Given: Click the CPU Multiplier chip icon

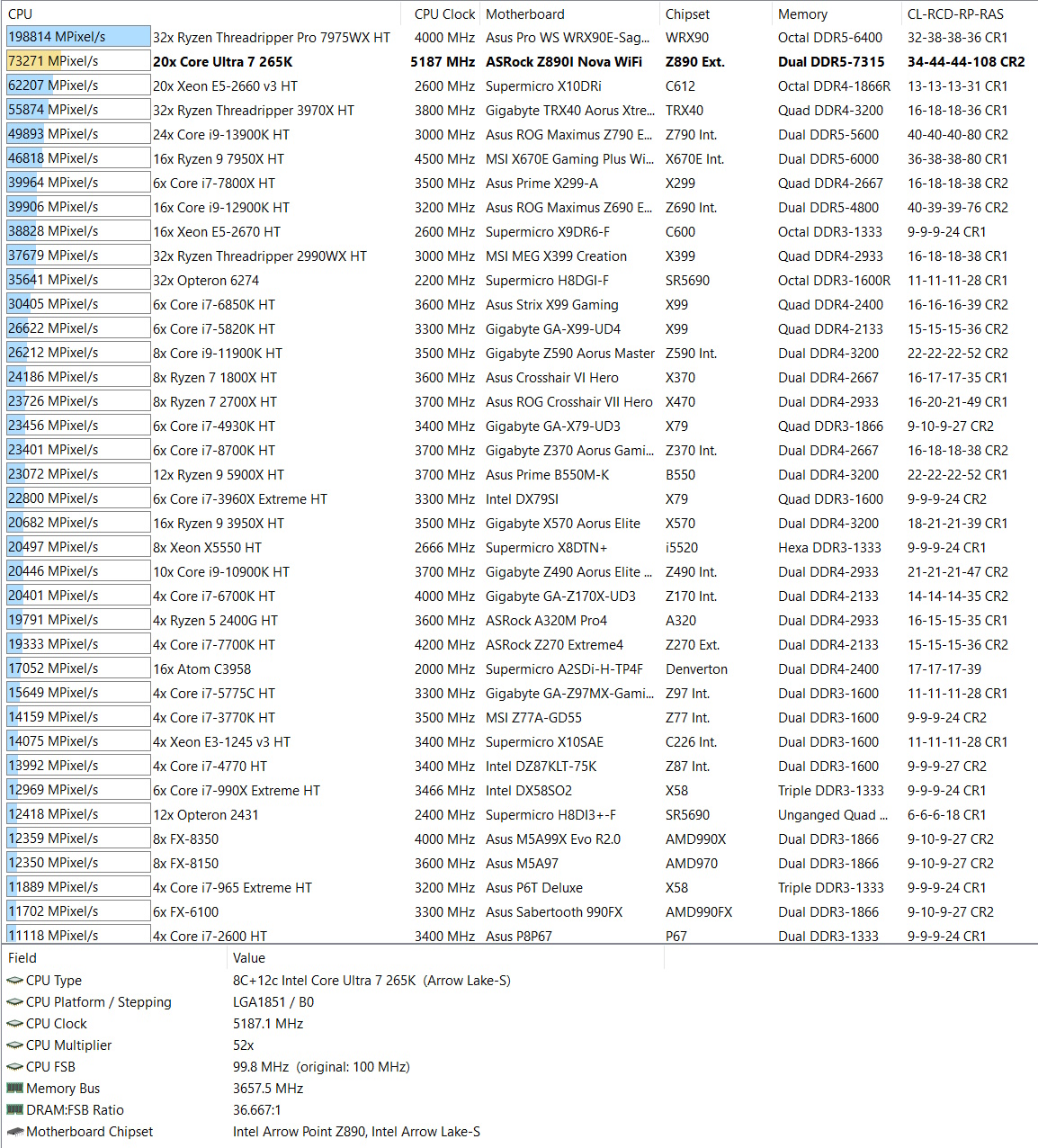Looking at the screenshot, I should (14, 1045).
